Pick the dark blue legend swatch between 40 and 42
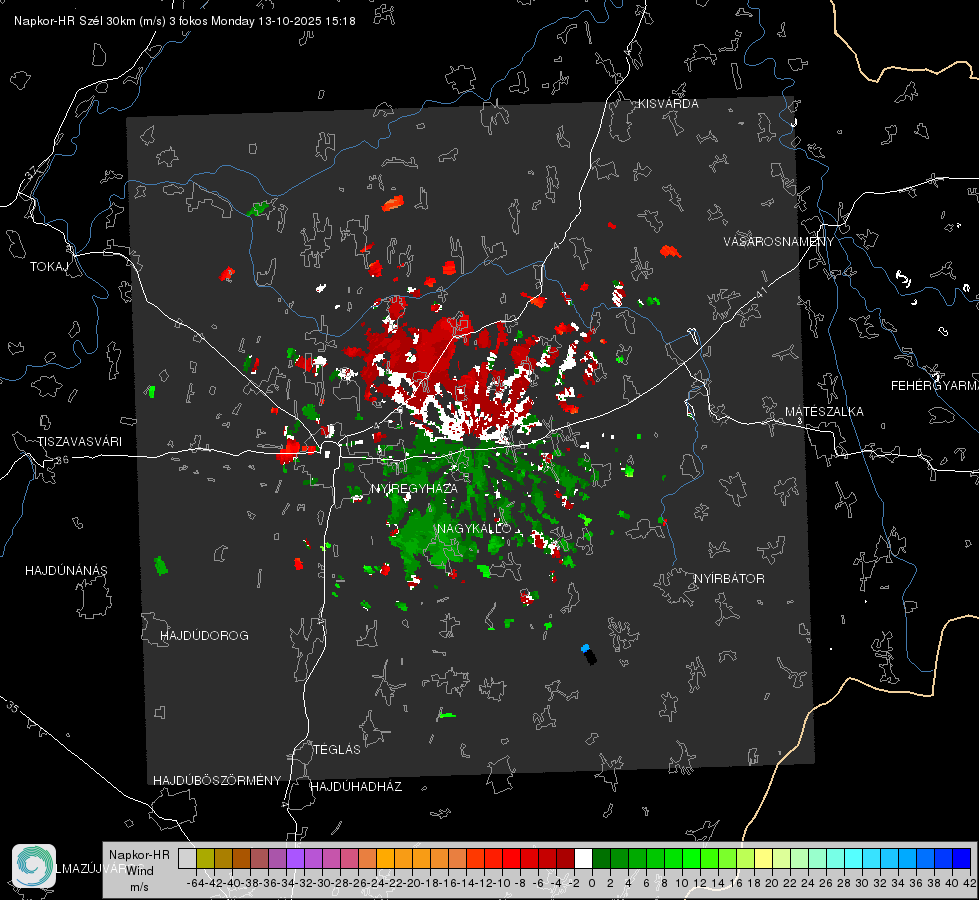 [x=962, y=858]
